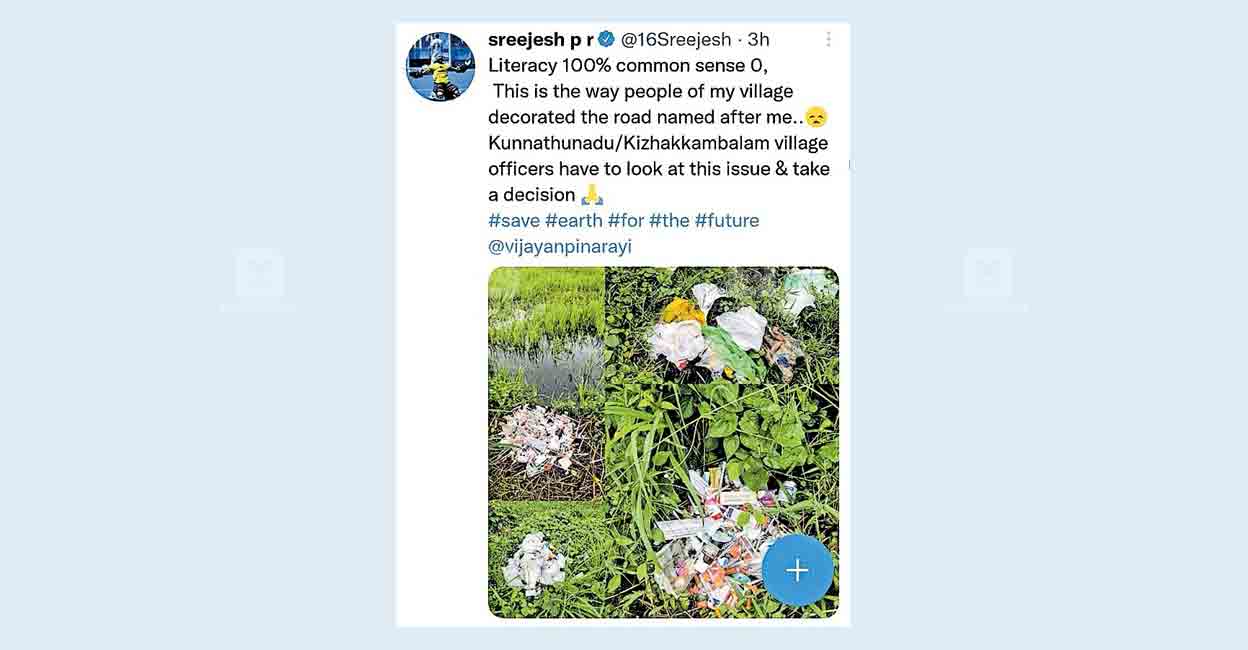Open the #the hashtag link

pyautogui.click(x=669, y=220)
